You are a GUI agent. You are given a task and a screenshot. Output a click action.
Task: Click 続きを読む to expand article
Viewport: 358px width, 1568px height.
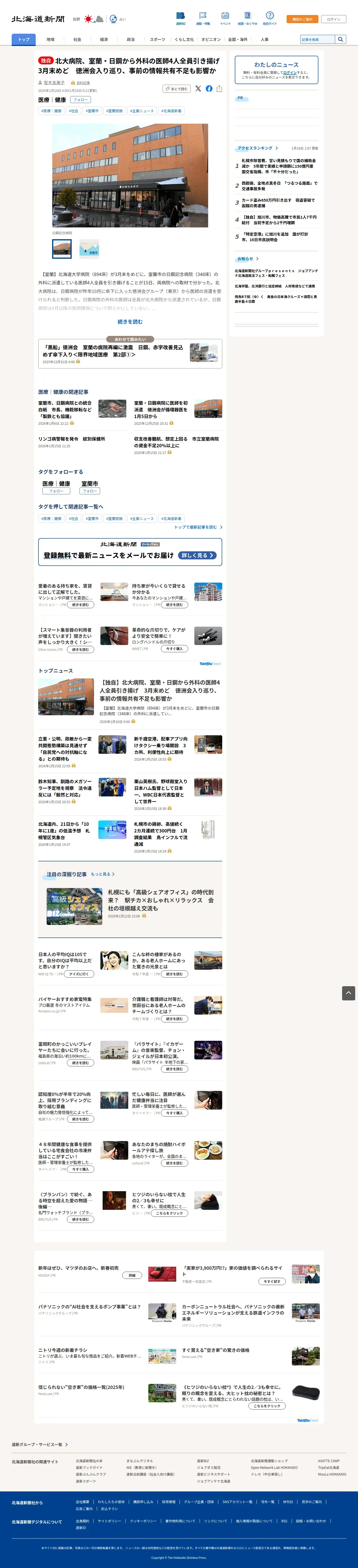[x=130, y=322]
